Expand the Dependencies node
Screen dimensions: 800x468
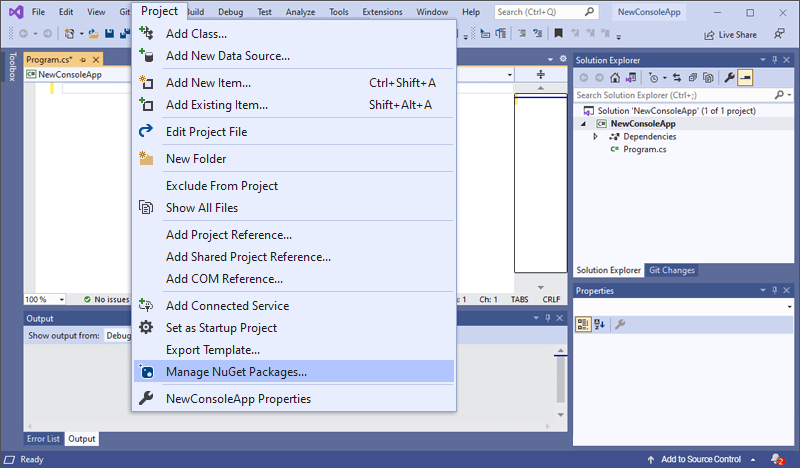click(595, 136)
